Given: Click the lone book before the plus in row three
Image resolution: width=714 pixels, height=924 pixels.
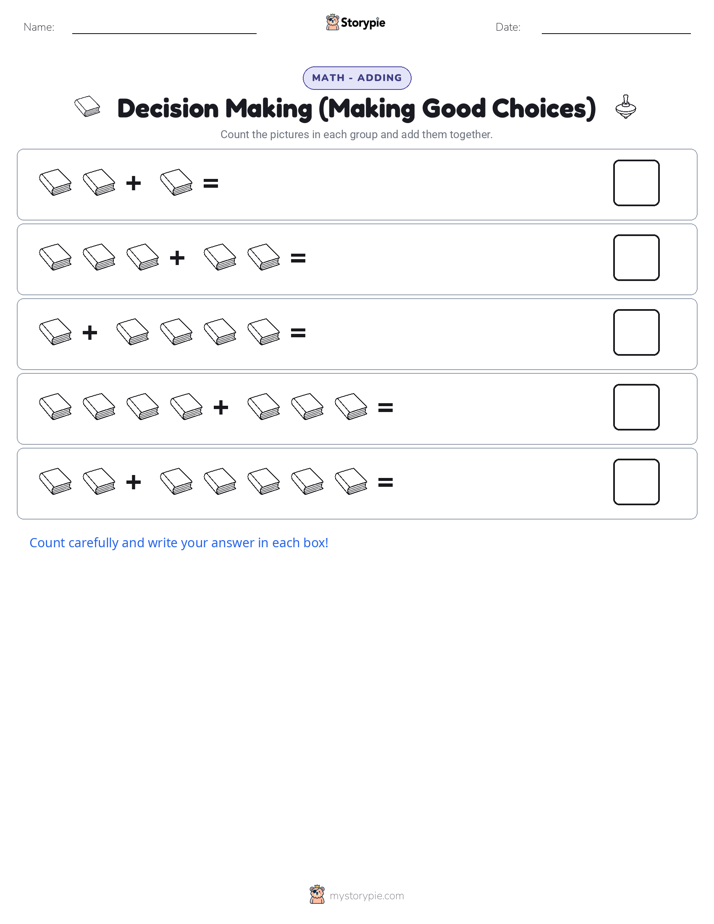Looking at the screenshot, I should (x=55, y=332).
